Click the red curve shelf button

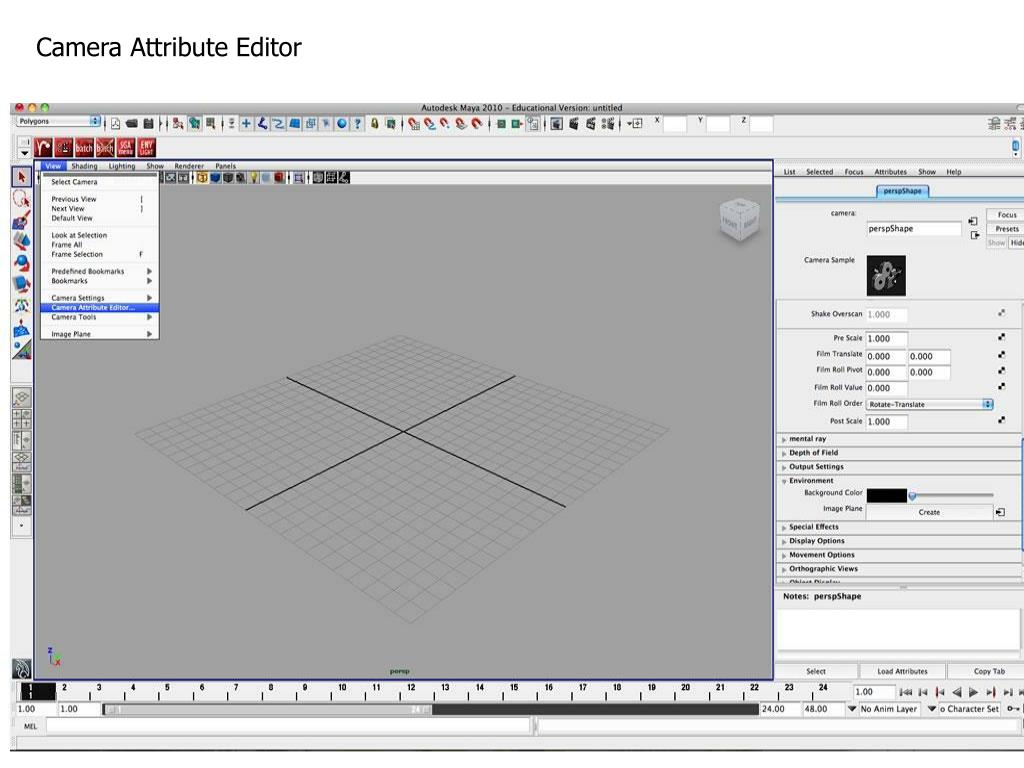tap(43, 148)
